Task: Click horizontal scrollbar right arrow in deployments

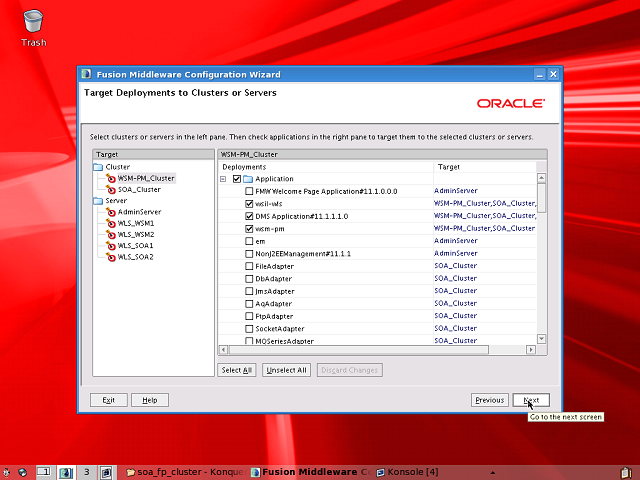Action: (x=531, y=350)
